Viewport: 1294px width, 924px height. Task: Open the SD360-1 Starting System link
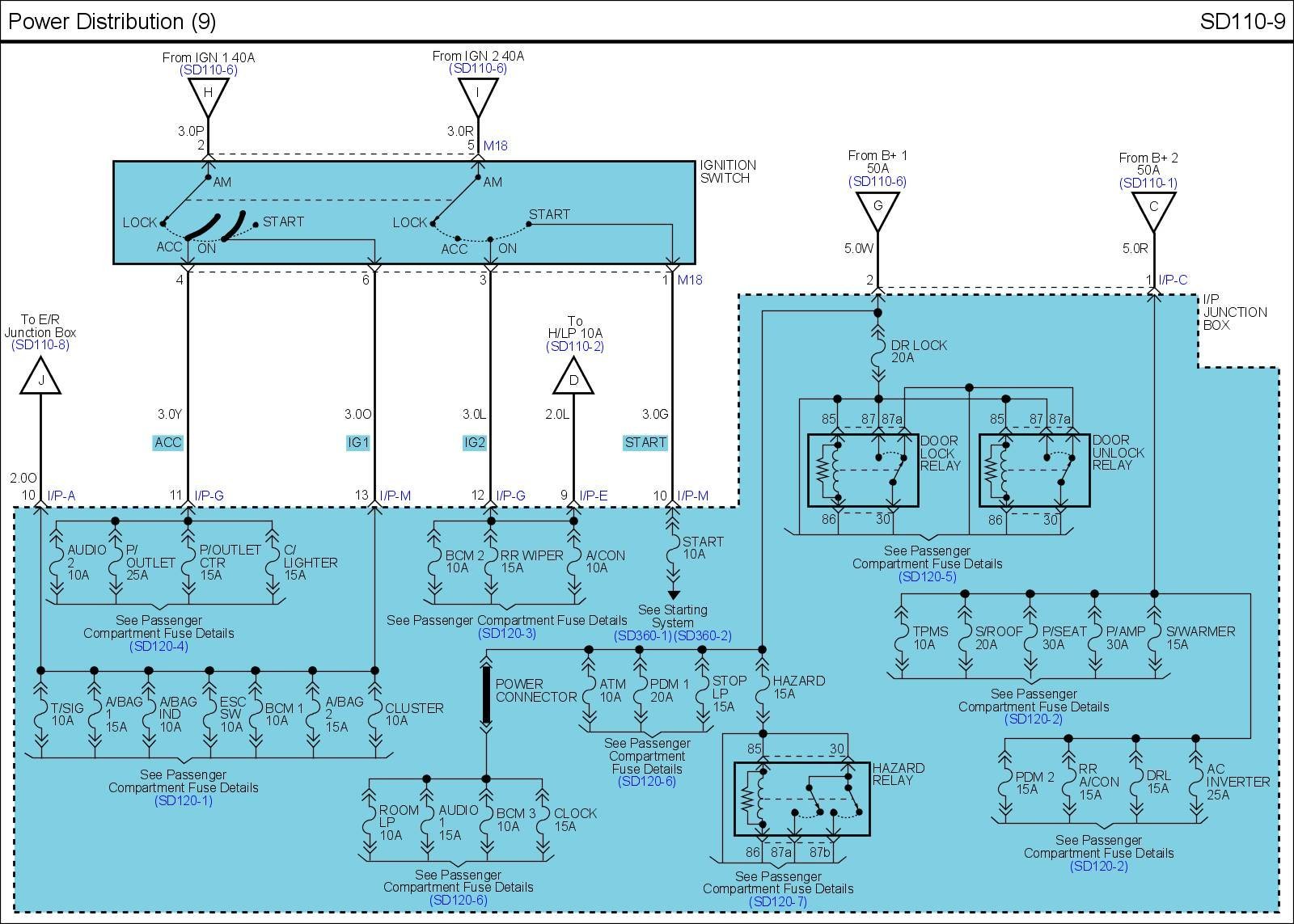click(x=642, y=636)
